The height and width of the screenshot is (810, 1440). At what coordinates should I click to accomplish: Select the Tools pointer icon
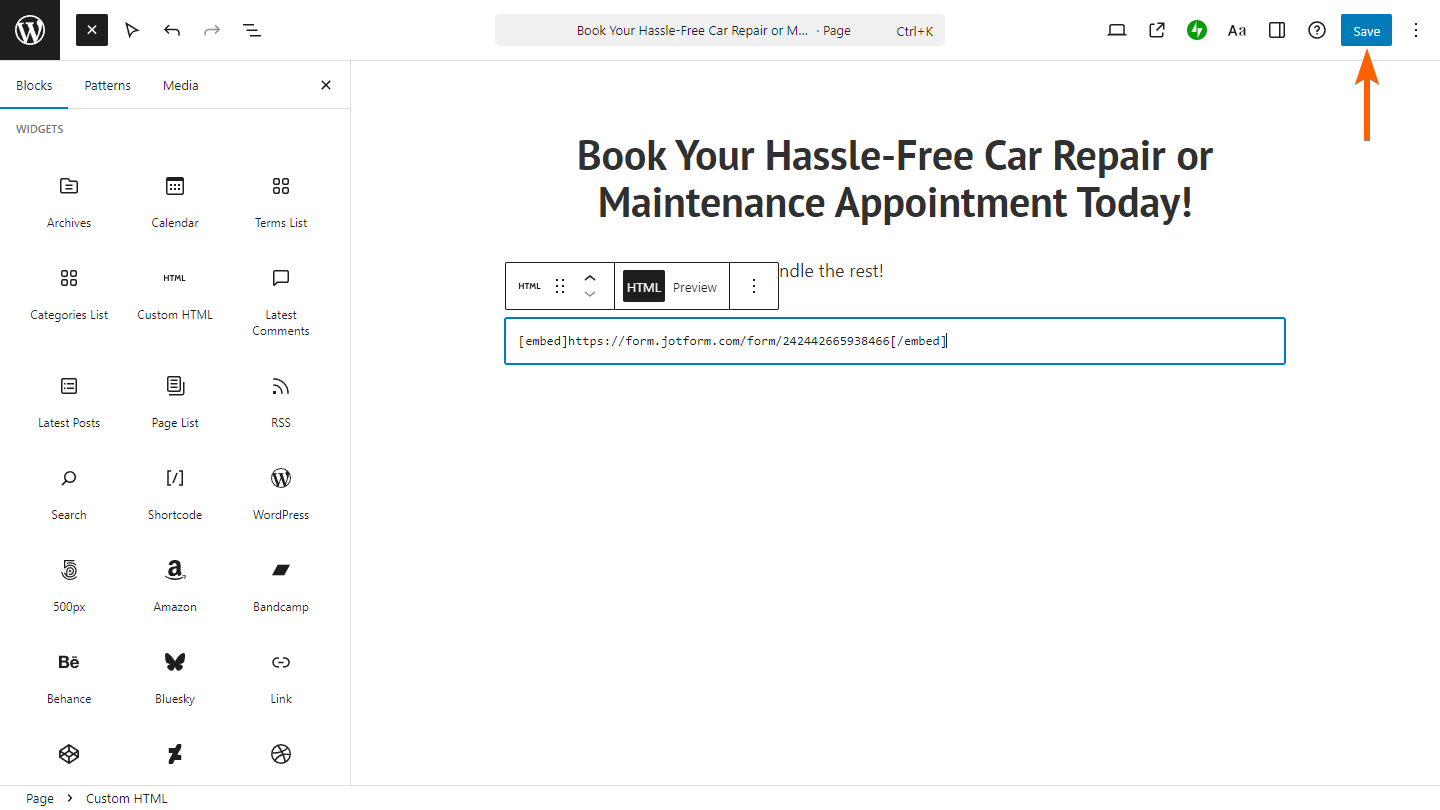pyautogui.click(x=132, y=30)
